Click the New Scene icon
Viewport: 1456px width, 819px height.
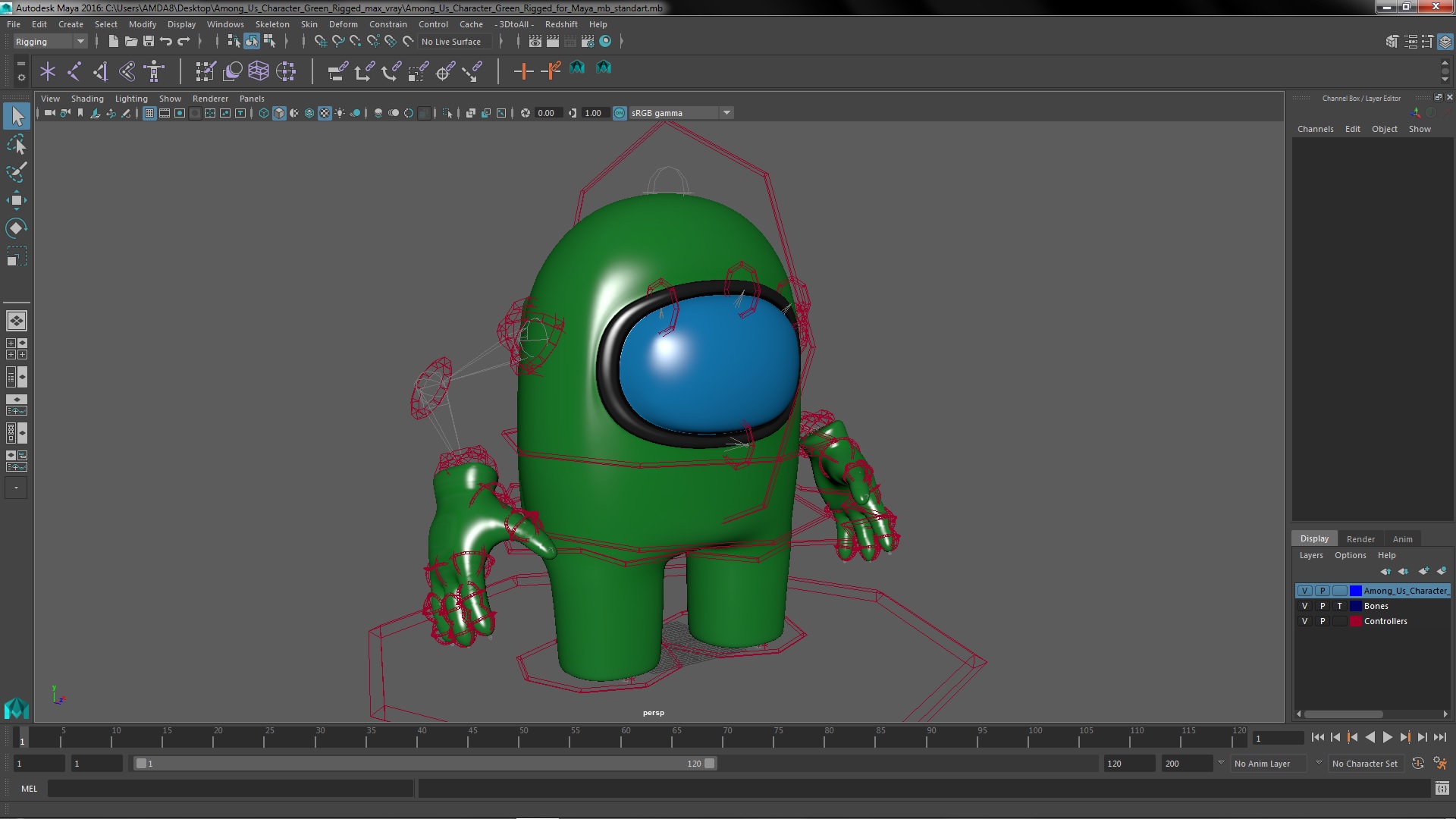tap(113, 42)
